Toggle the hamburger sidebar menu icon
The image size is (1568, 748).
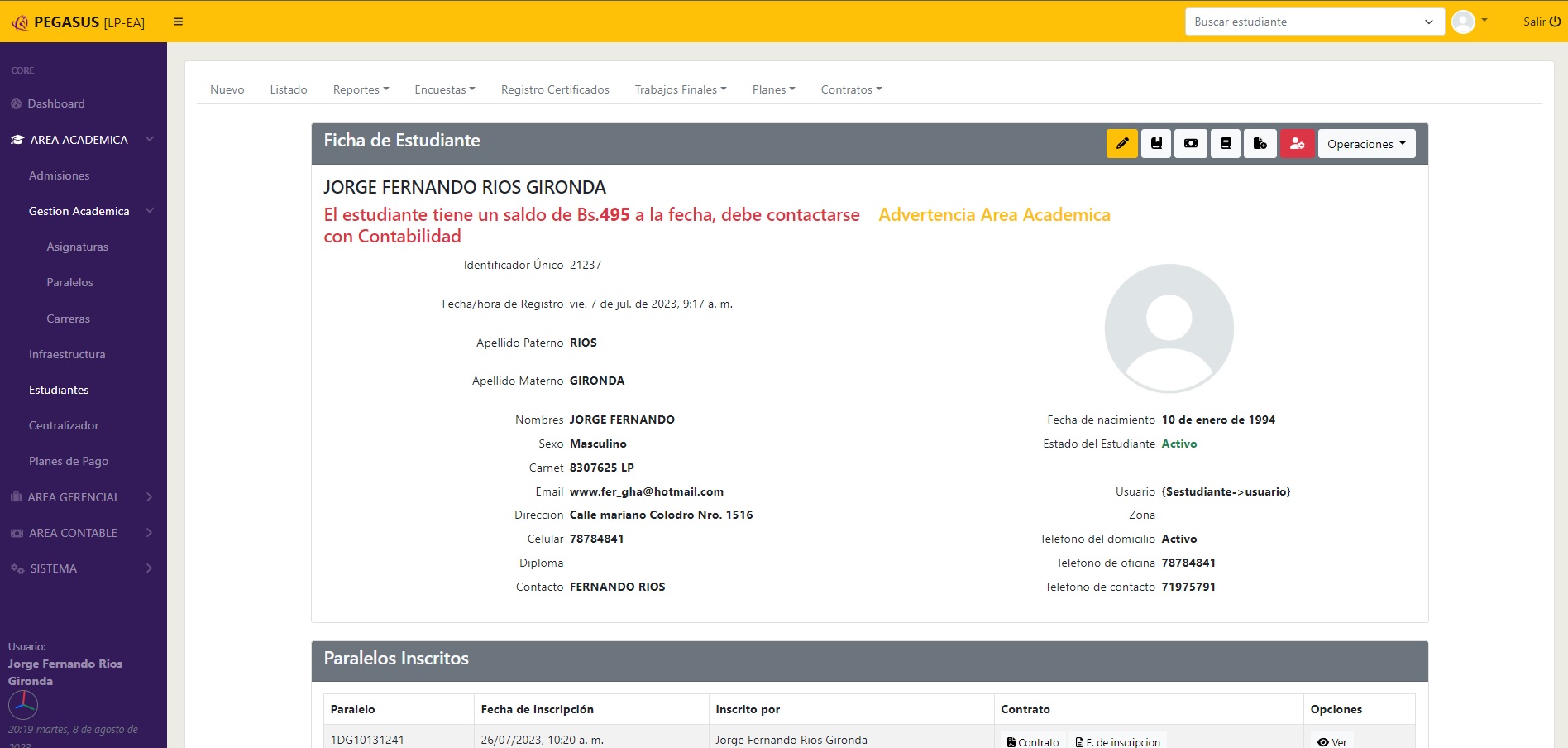pyautogui.click(x=178, y=22)
